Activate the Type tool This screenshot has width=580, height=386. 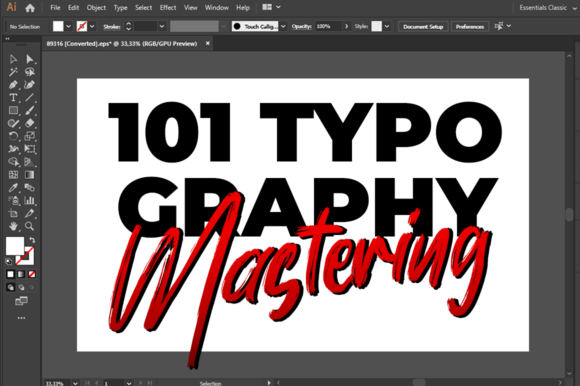tap(13, 98)
